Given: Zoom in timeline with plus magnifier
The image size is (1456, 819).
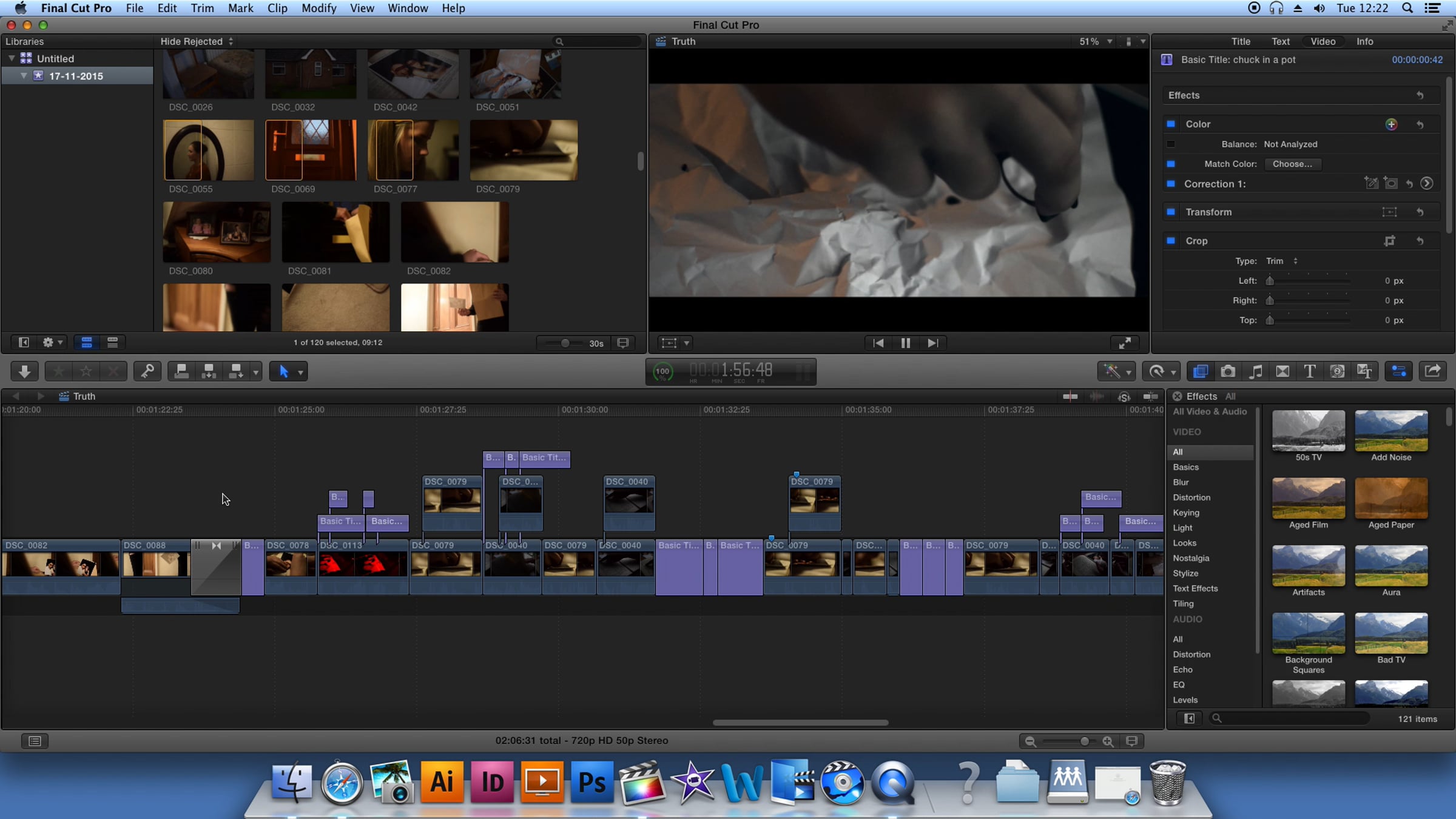Looking at the screenshot, I should pos(1108,741).
